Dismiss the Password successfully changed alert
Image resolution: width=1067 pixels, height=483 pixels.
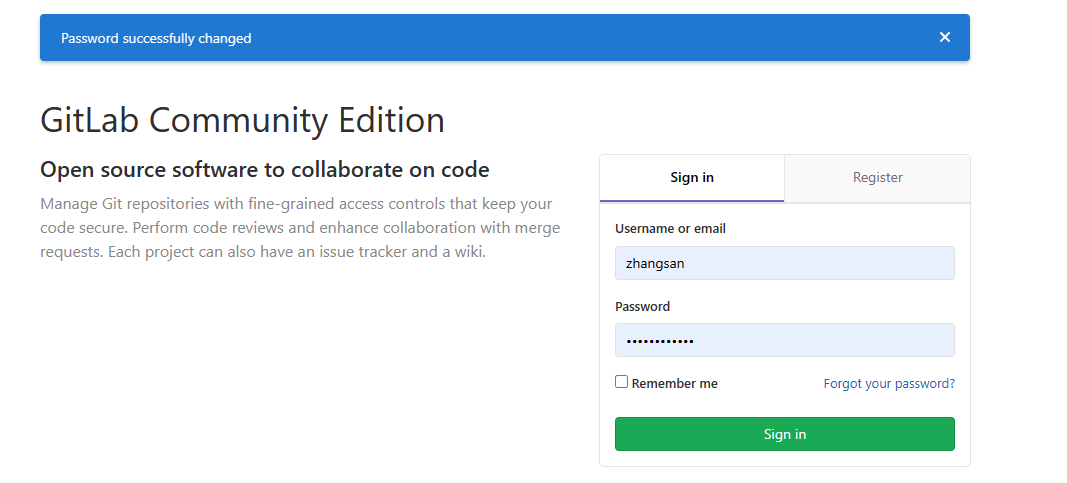click(945, 37)
